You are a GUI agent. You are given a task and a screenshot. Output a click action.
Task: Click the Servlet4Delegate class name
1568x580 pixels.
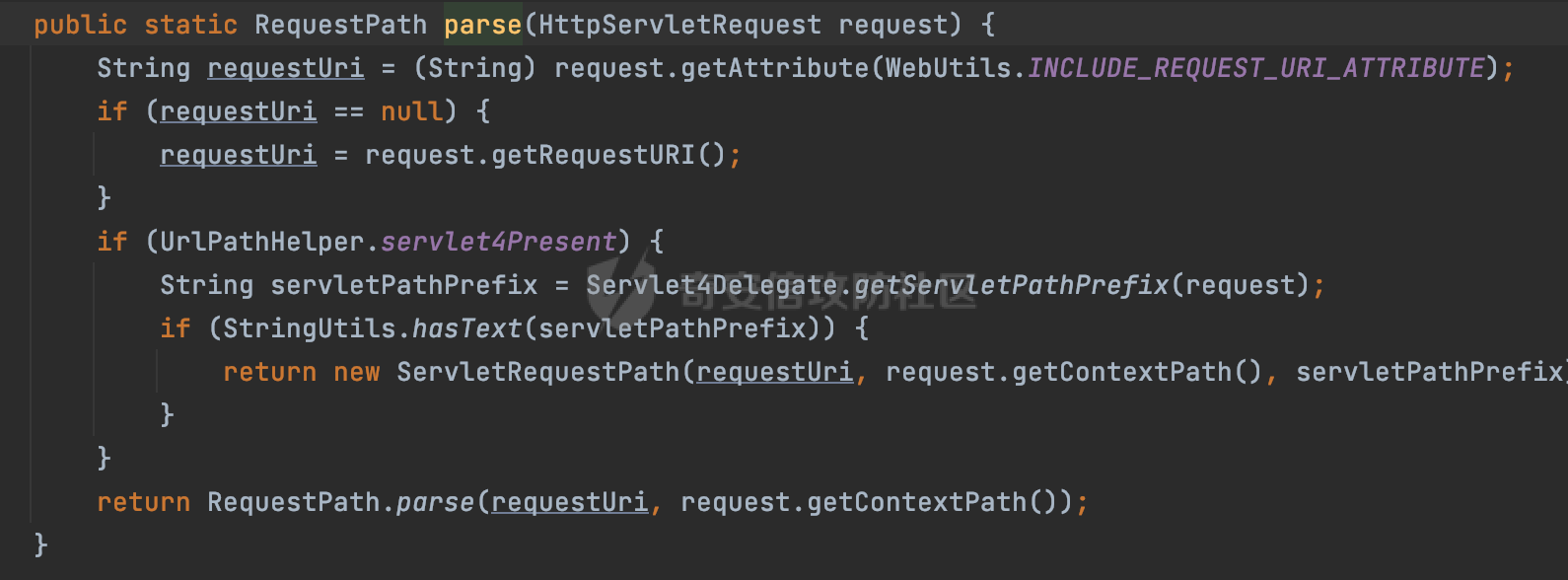pos(711,285)
